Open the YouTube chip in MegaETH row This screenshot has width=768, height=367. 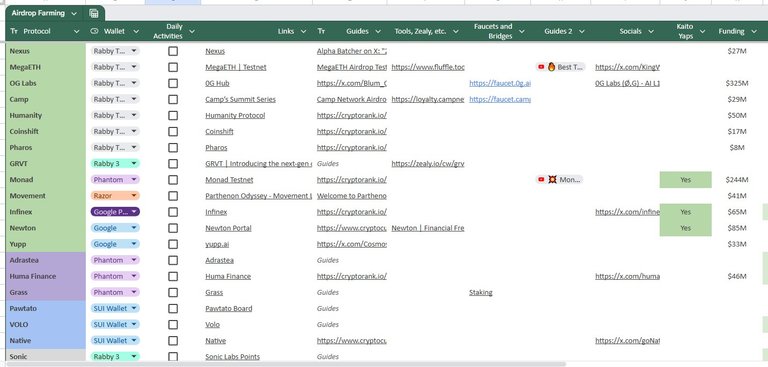coord(560,67)
